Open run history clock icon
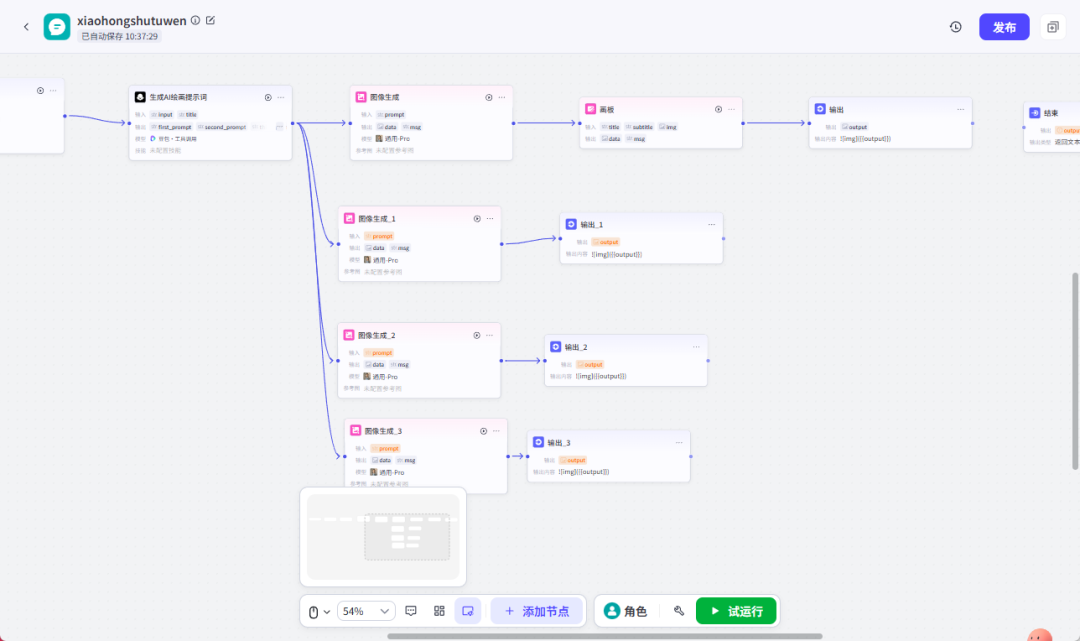 [955, 27]
